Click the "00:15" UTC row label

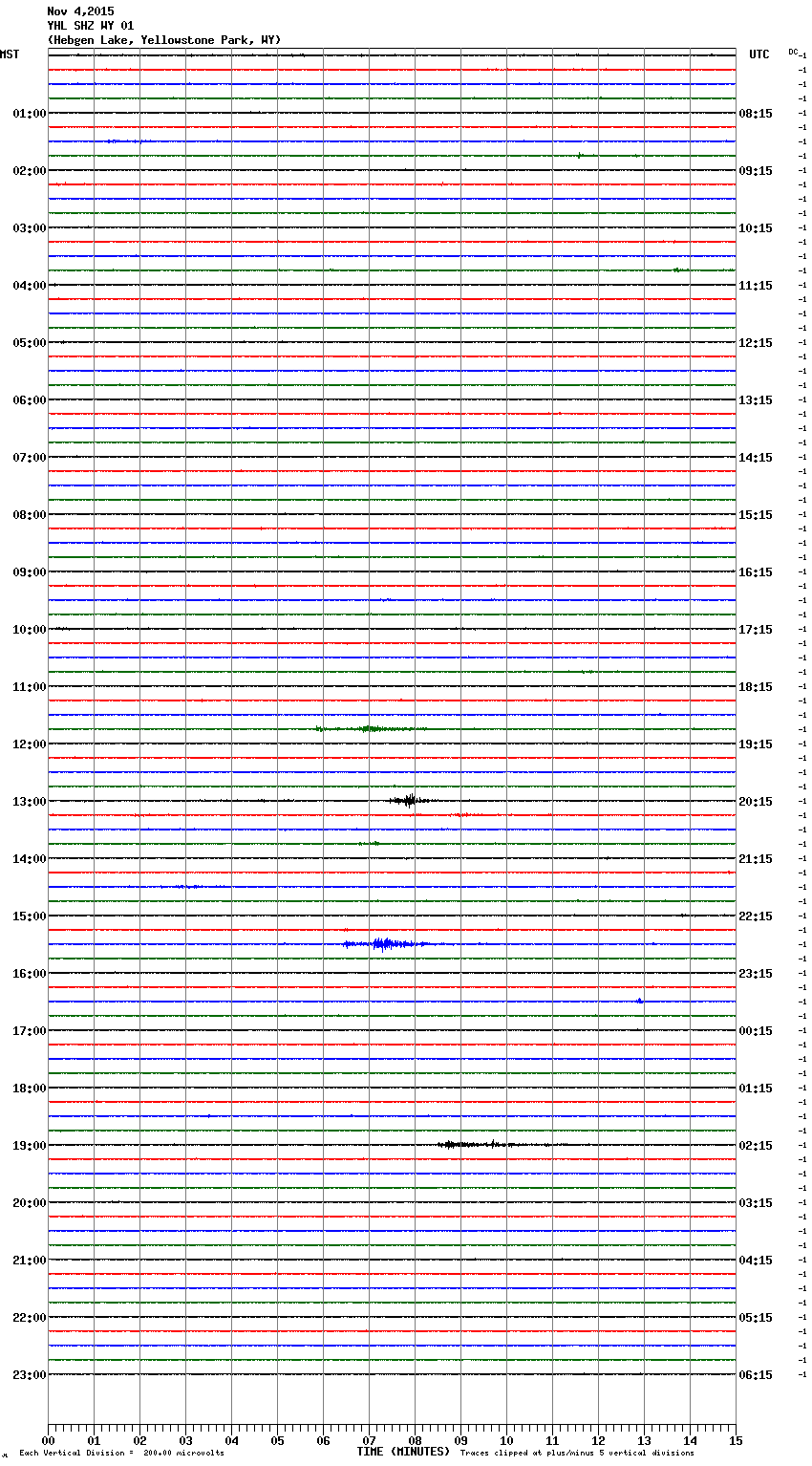point(756,1031)
